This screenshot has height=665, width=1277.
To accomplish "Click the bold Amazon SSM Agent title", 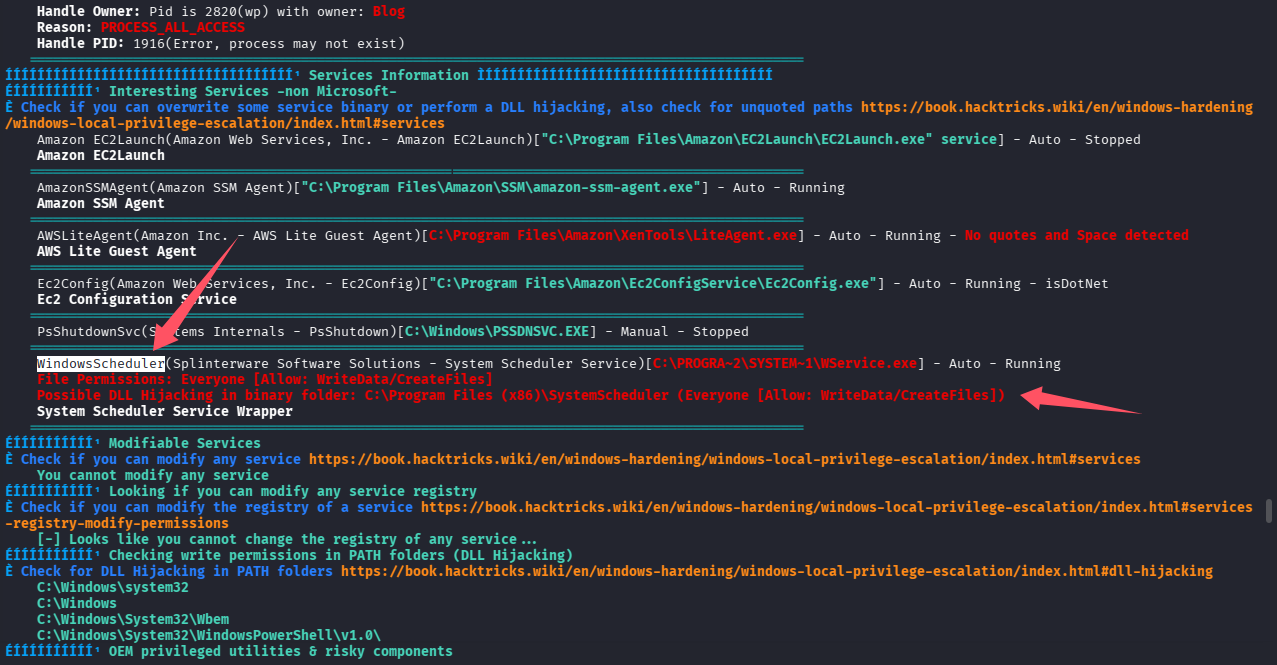I will tap(100, 203).
